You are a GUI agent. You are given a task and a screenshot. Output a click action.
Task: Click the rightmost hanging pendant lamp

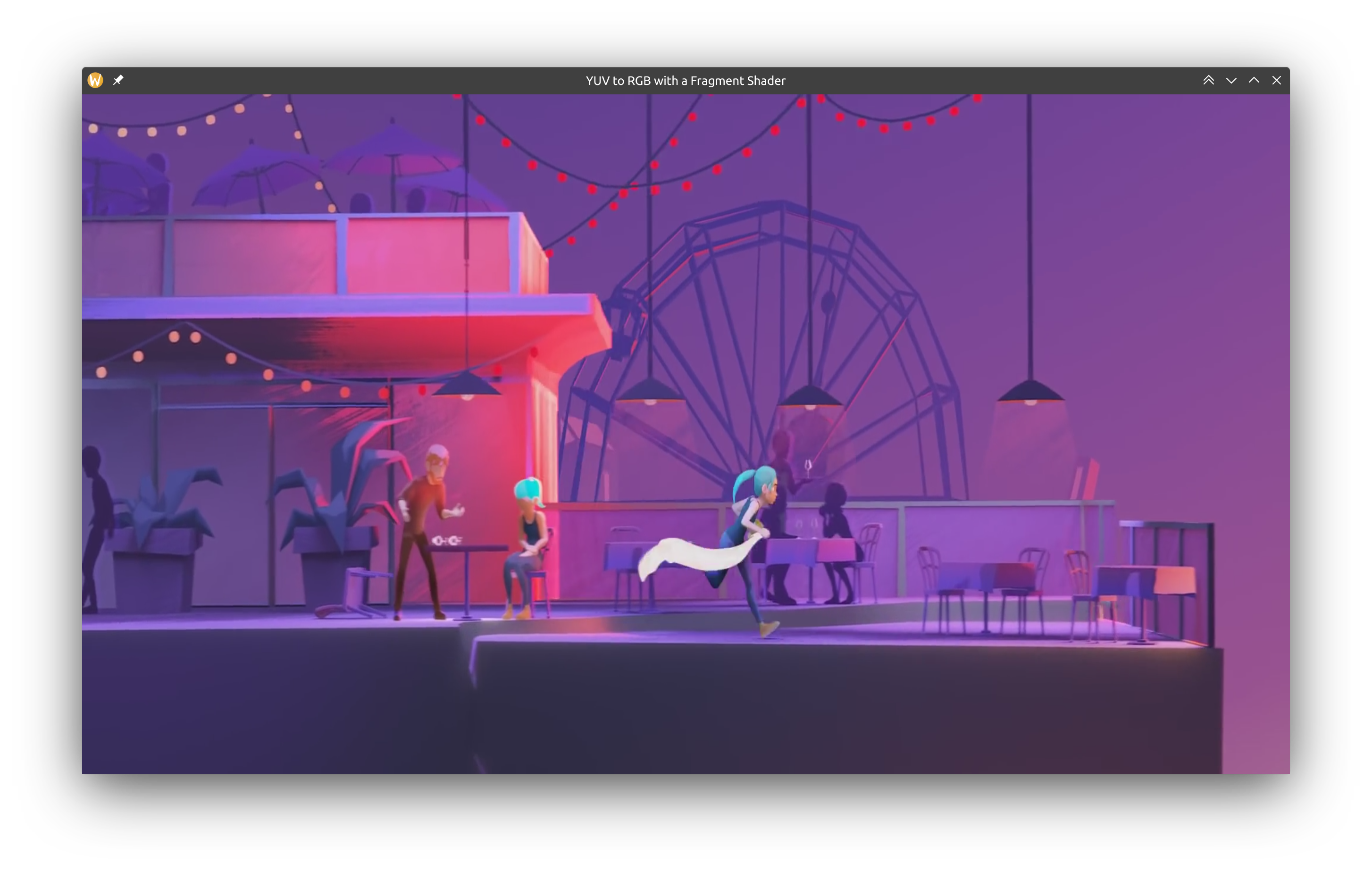(1030, 392)
